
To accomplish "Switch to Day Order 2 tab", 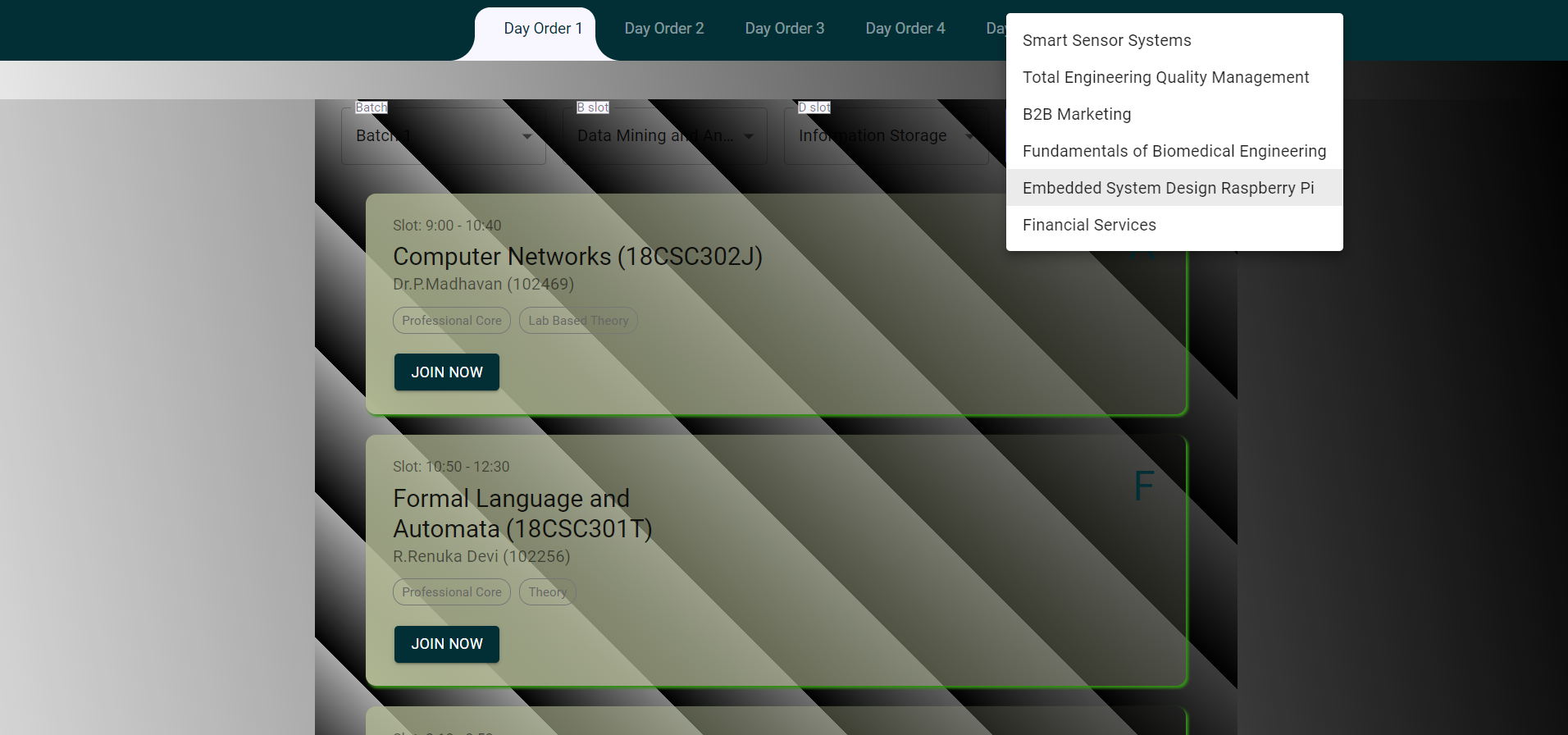I will [664, 29].
